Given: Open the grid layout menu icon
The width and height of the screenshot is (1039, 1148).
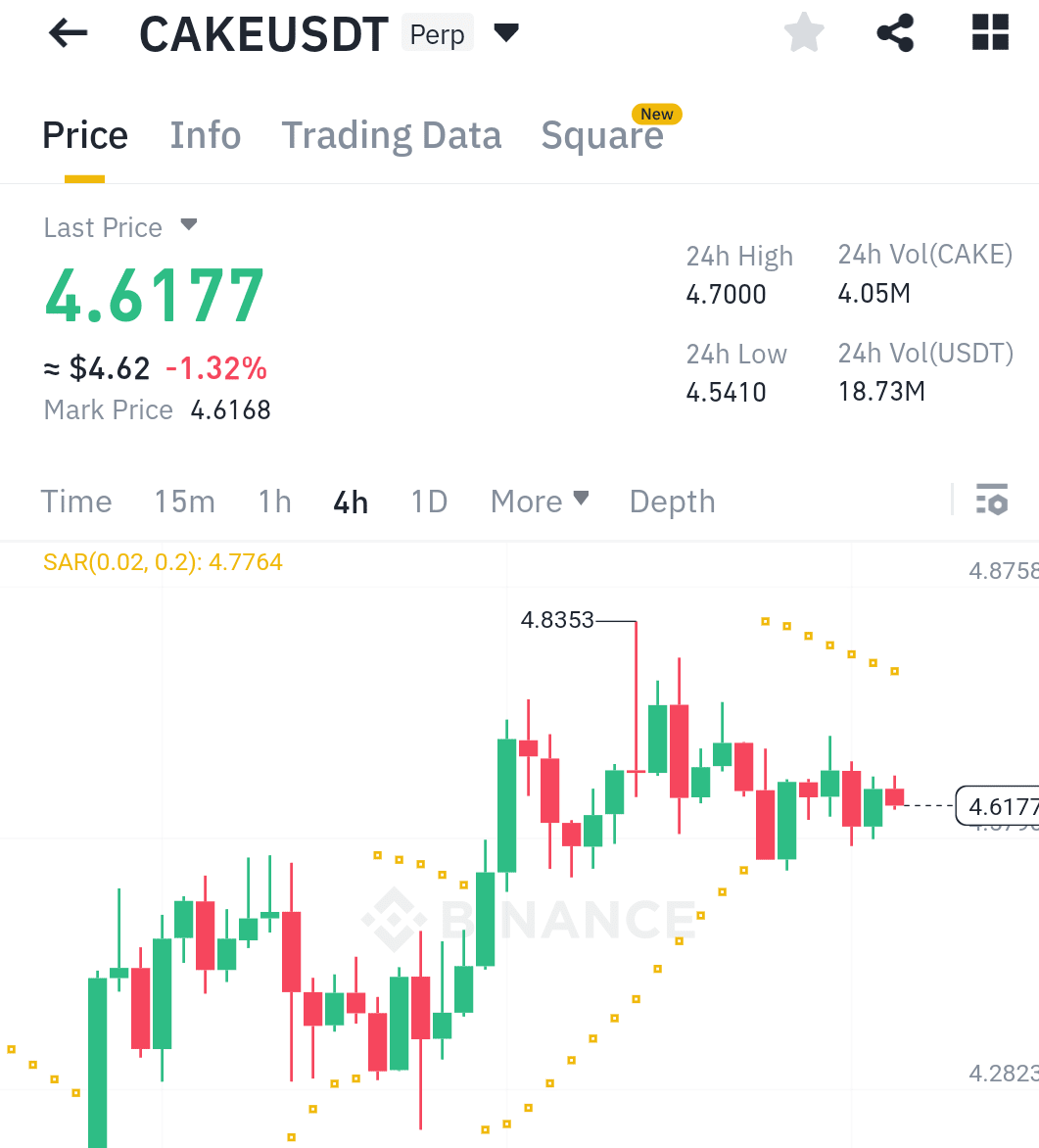Looking at the screenshot, I should (x=990, y=33).
